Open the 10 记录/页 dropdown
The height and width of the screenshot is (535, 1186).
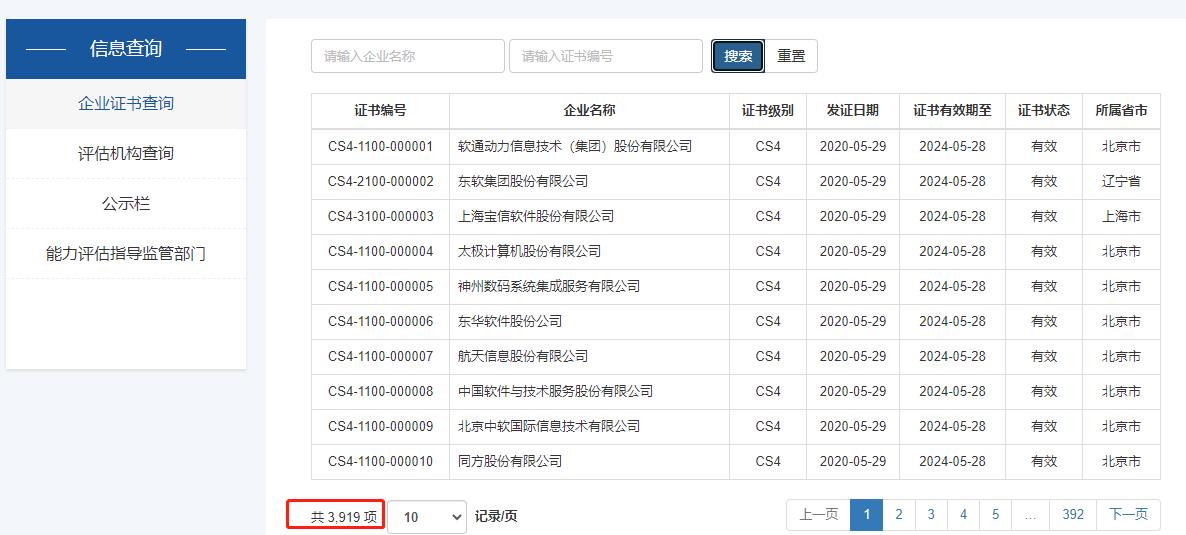tap(427, 517)
